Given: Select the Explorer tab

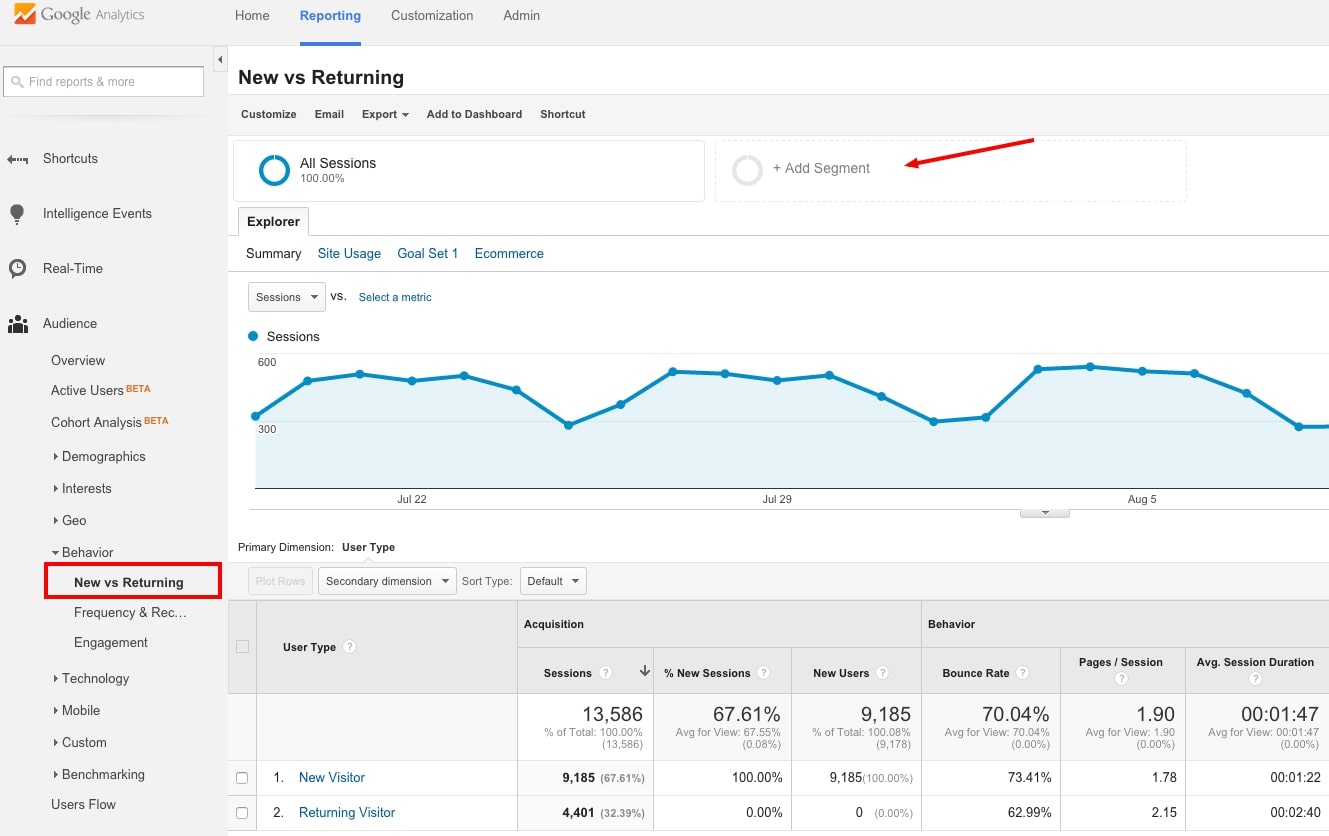Looking at the screenshot, I should click(x=273, y=222).
